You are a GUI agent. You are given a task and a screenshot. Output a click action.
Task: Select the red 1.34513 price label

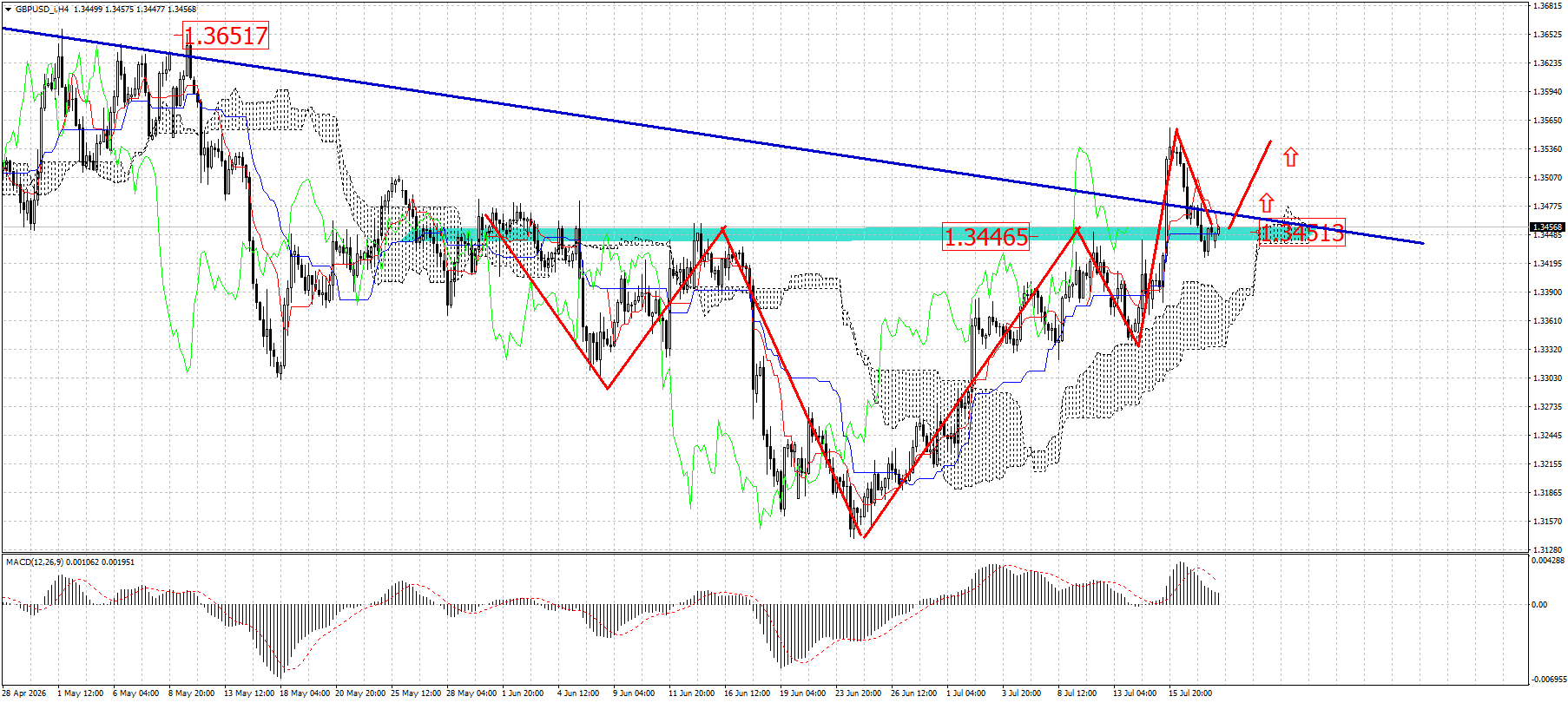1301,233
